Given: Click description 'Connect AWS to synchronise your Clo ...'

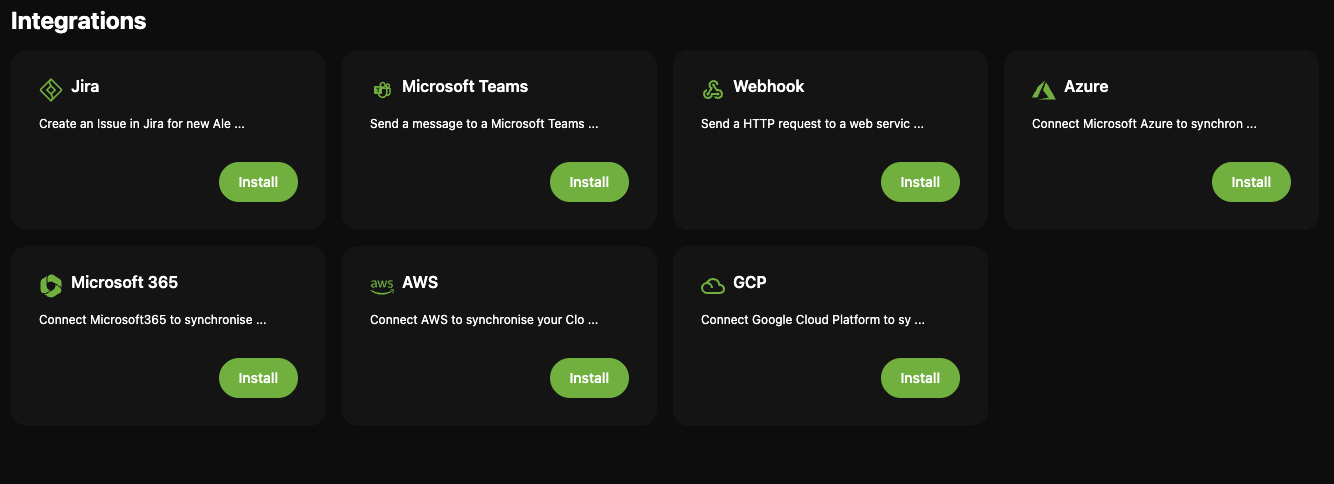Looking at the screenshot, I should 484,321.
